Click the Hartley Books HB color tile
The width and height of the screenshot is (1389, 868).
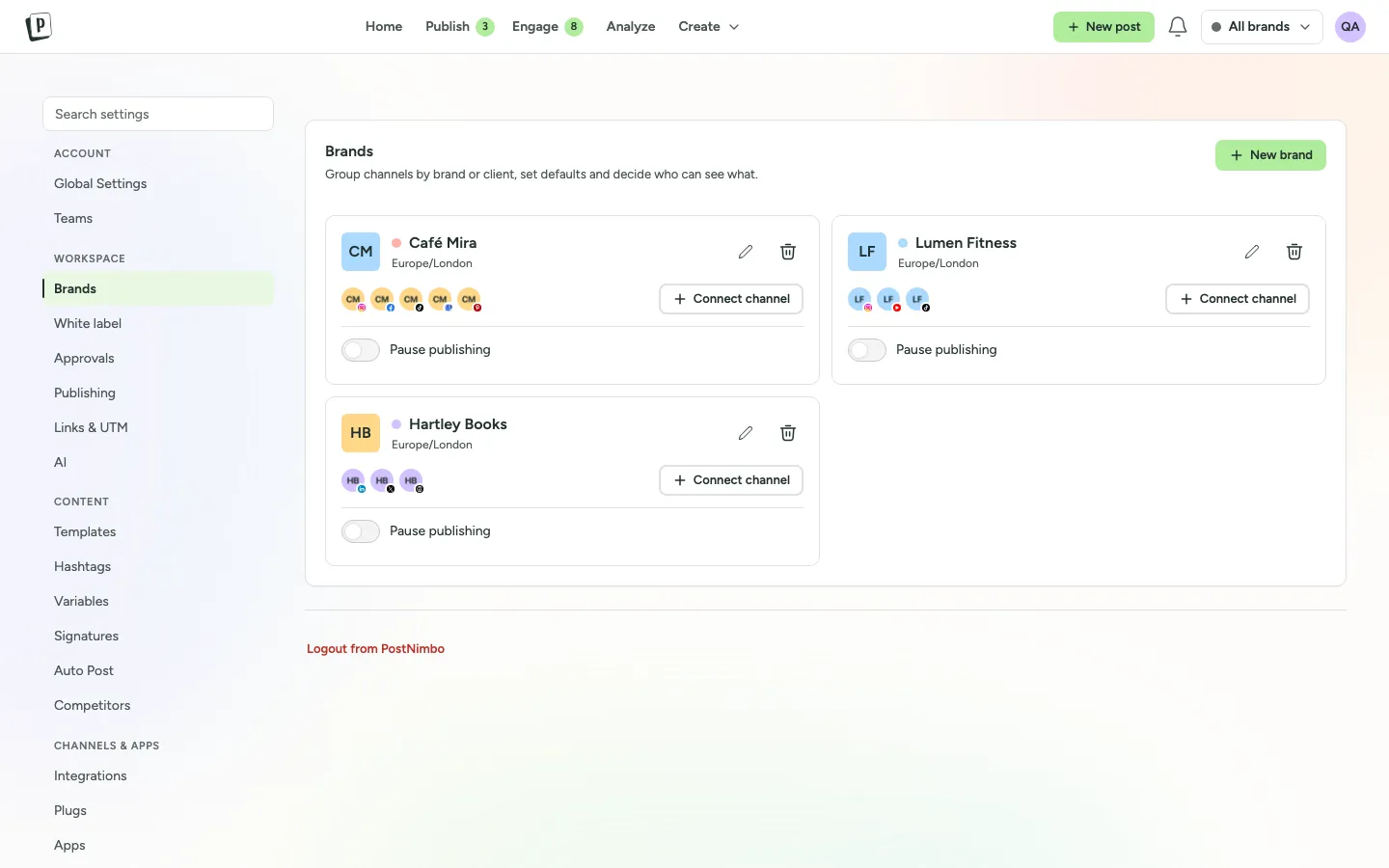tap(361, 433)
